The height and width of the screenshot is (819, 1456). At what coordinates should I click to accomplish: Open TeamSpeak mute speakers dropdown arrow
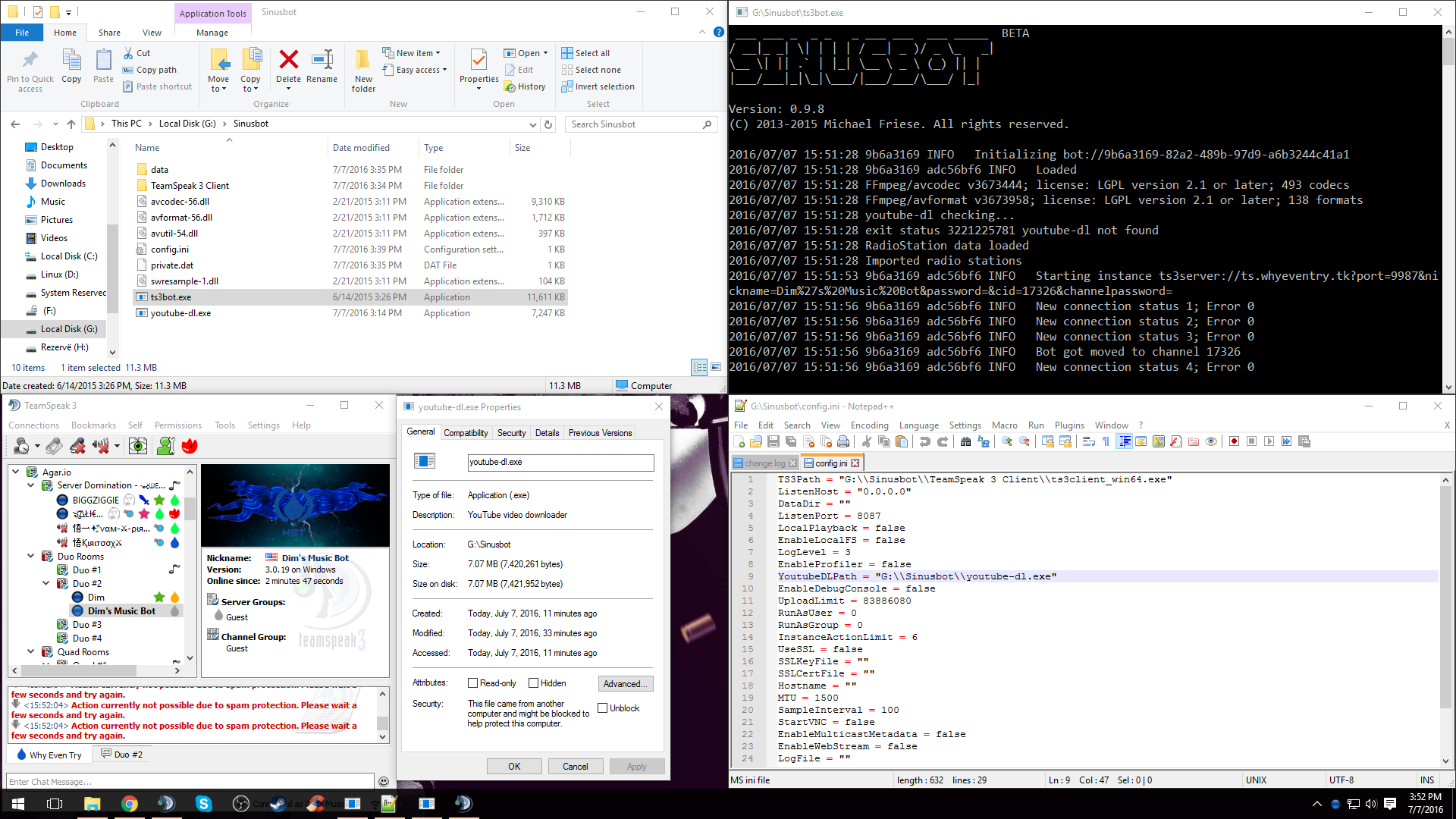point(117,447)
